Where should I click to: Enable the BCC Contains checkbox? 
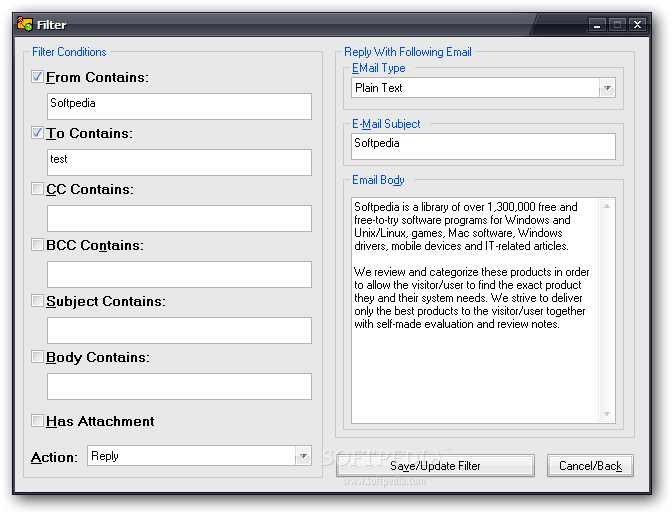click(37, 245)
